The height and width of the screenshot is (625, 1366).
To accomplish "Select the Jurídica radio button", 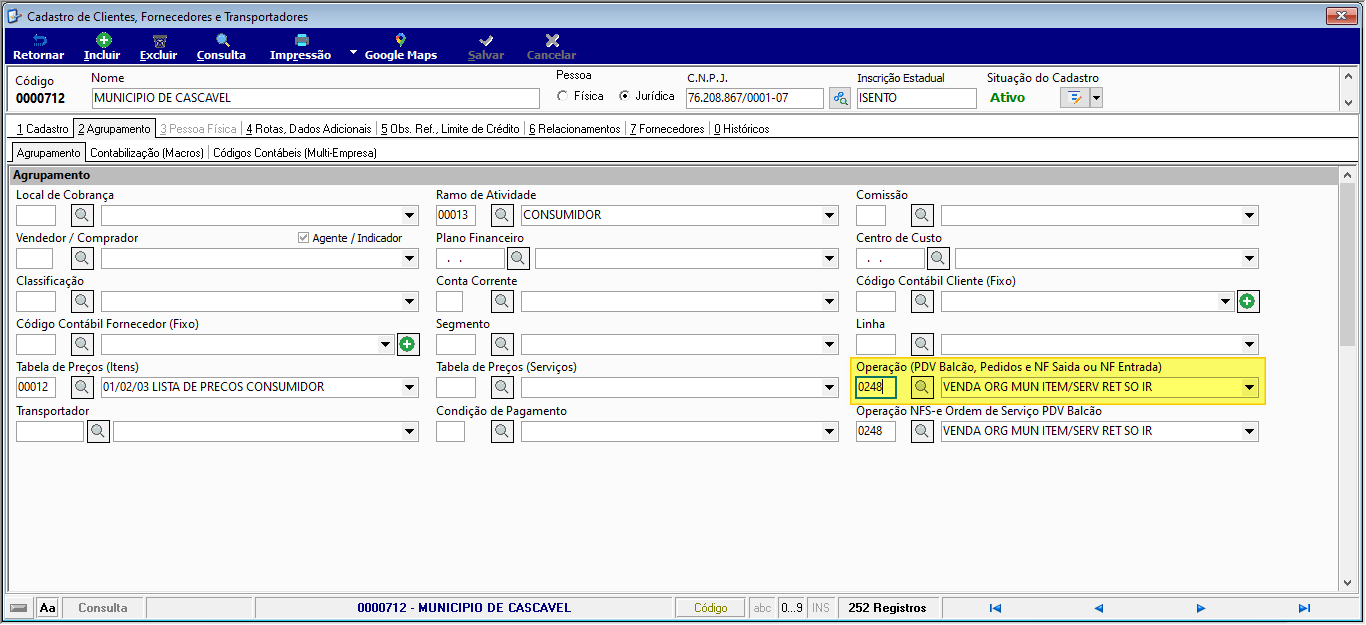I will 625,96.
